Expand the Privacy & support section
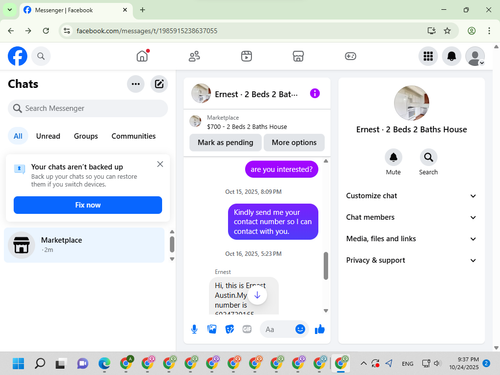 (x=411, y=260)
